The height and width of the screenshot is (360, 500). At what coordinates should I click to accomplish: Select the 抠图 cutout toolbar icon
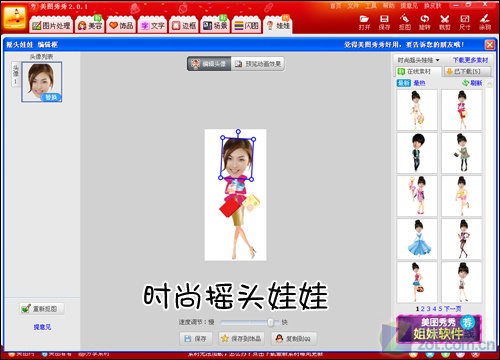pyautogui.click(x=405, y=22)
